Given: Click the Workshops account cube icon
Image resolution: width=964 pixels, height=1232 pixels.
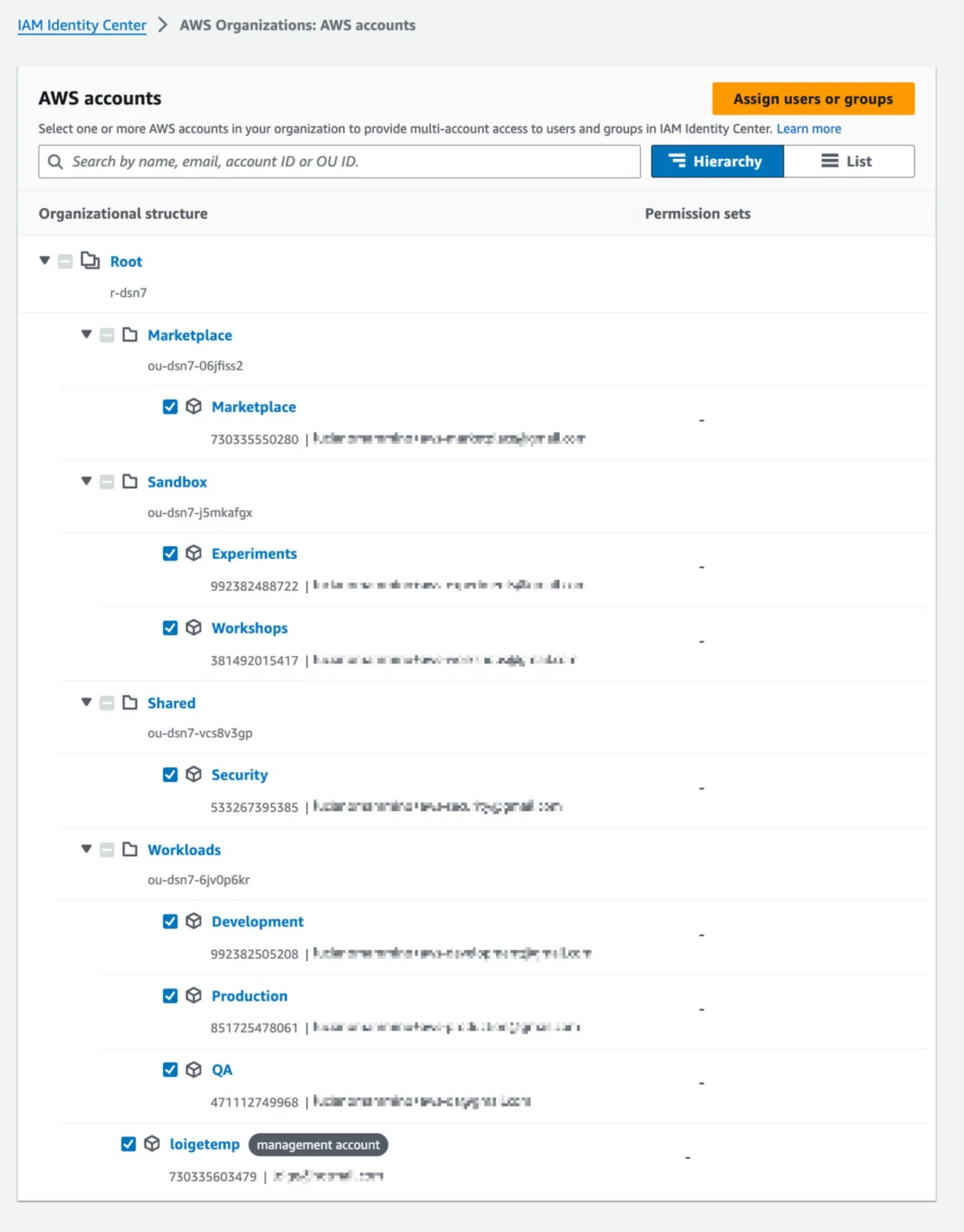Looking at the screenshot, I should pyautogui.click(x=194, y=628).
